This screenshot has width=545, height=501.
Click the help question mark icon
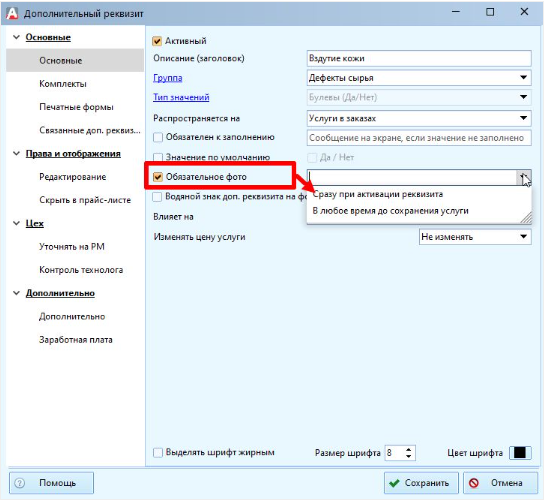(x=20, y=483)
